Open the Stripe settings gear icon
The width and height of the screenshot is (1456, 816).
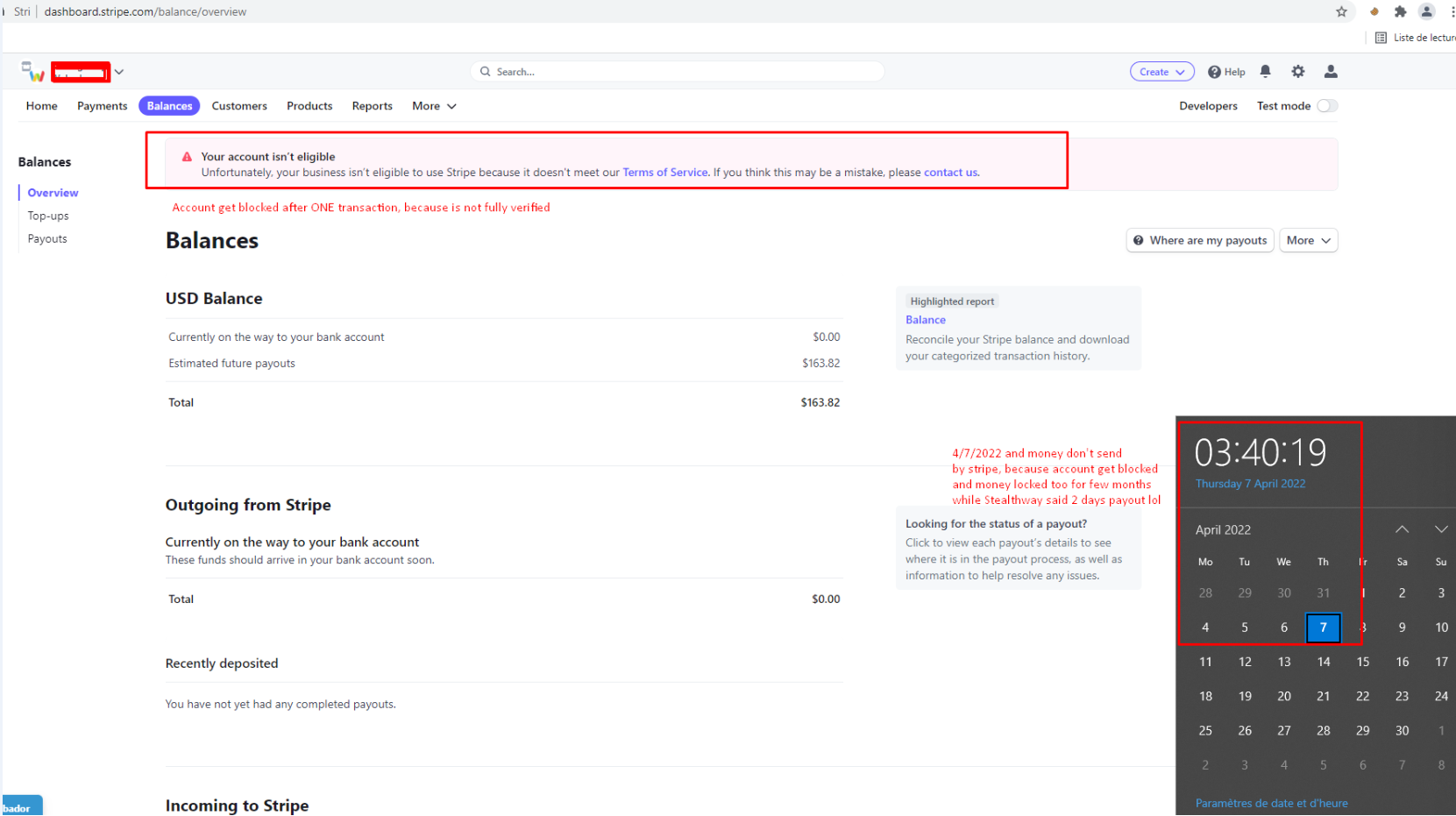[x=1298, y=72]
